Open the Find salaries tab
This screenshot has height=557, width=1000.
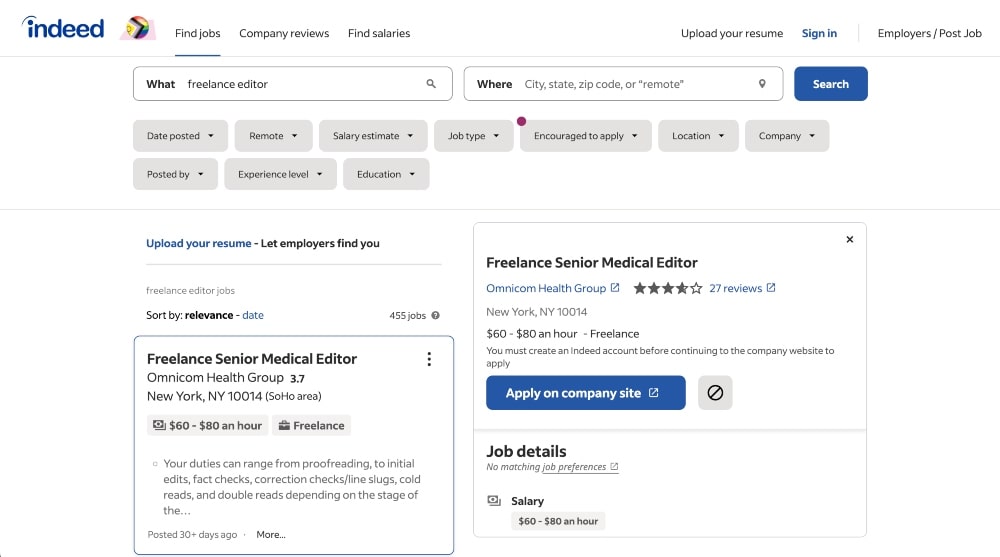pyautogui.click(x=379, y=33)
